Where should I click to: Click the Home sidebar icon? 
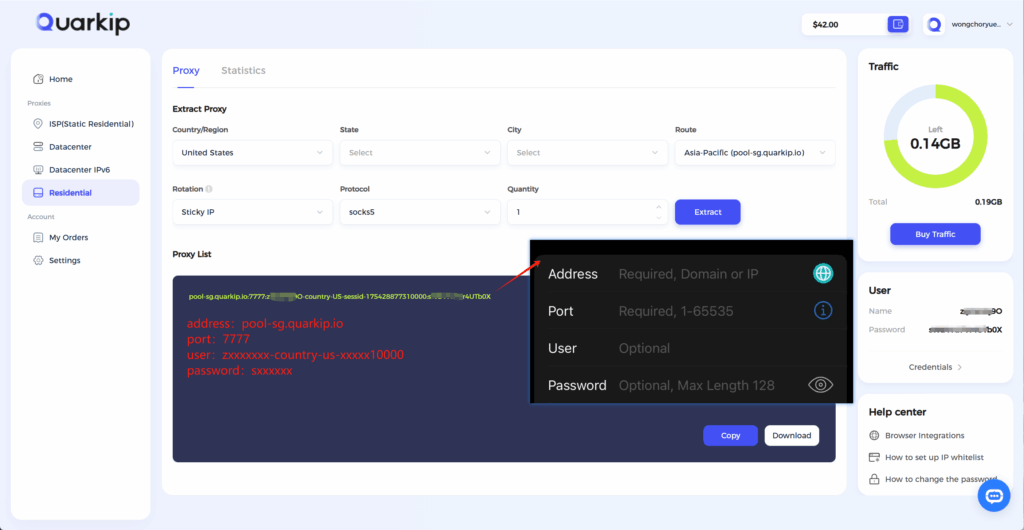point(39,79)
